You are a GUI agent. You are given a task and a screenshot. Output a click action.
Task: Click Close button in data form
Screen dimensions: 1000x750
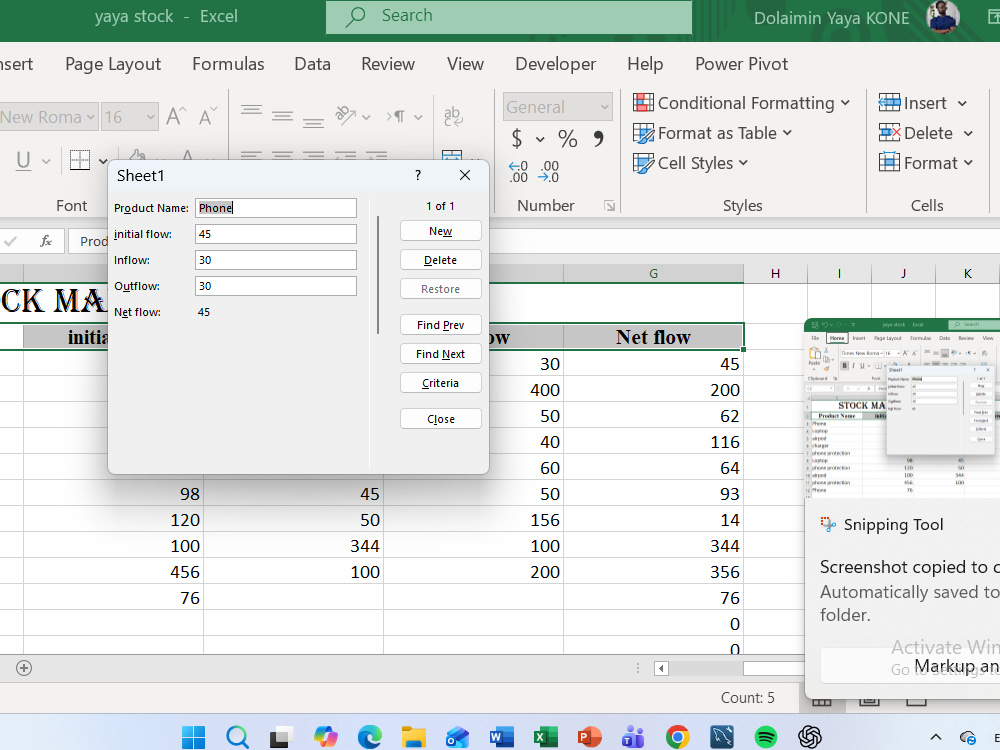[441, 419]
